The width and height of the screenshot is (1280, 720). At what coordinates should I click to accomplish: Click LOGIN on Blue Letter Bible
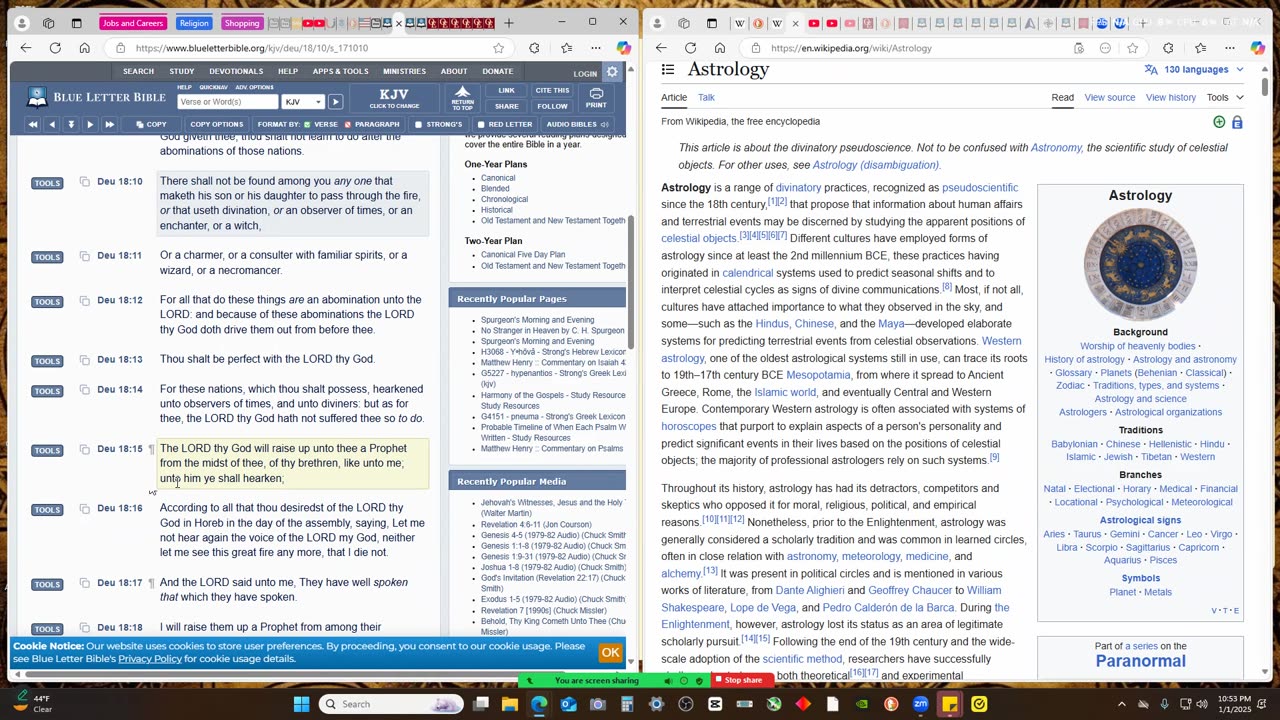(585, 73)
